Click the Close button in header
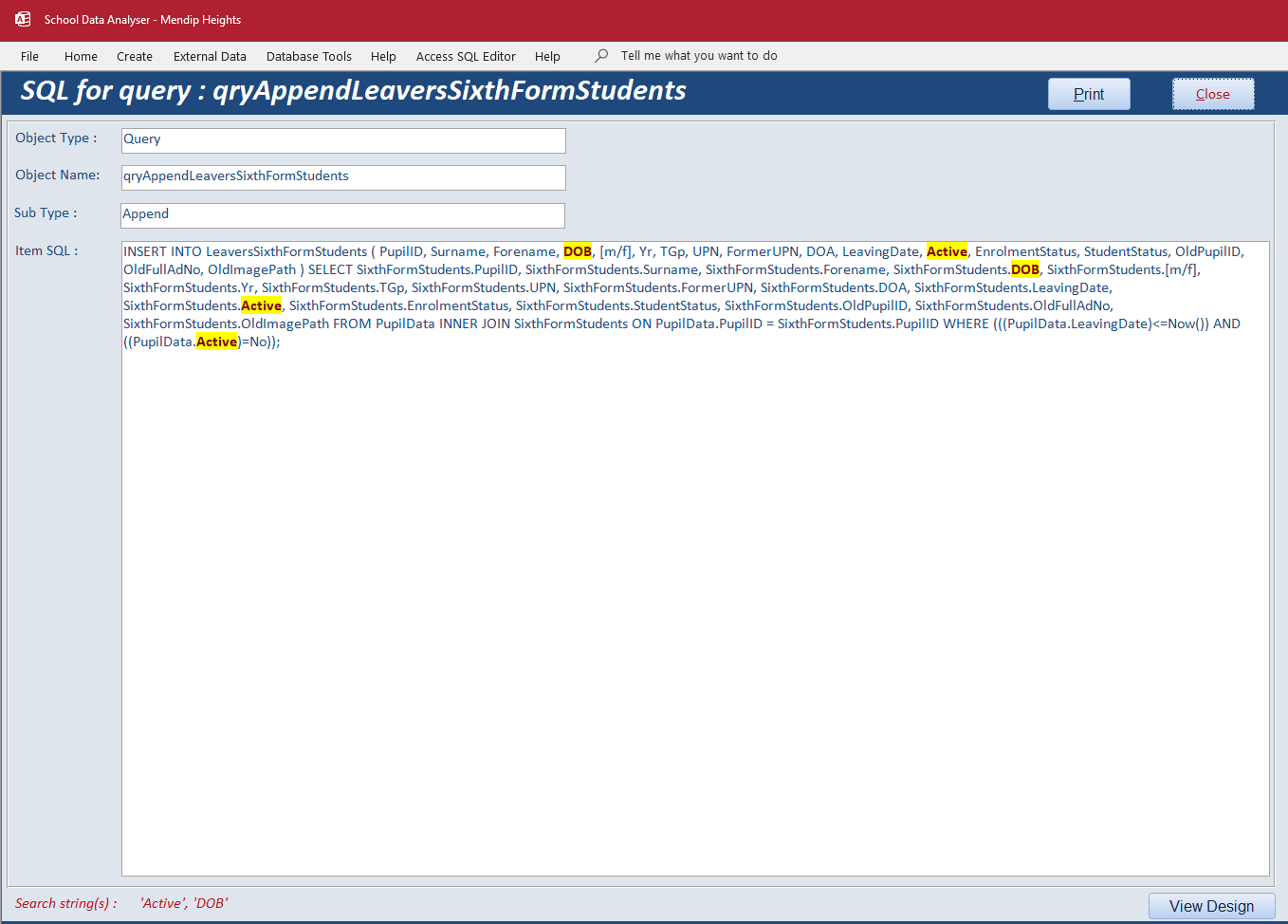 (1213, 94)
